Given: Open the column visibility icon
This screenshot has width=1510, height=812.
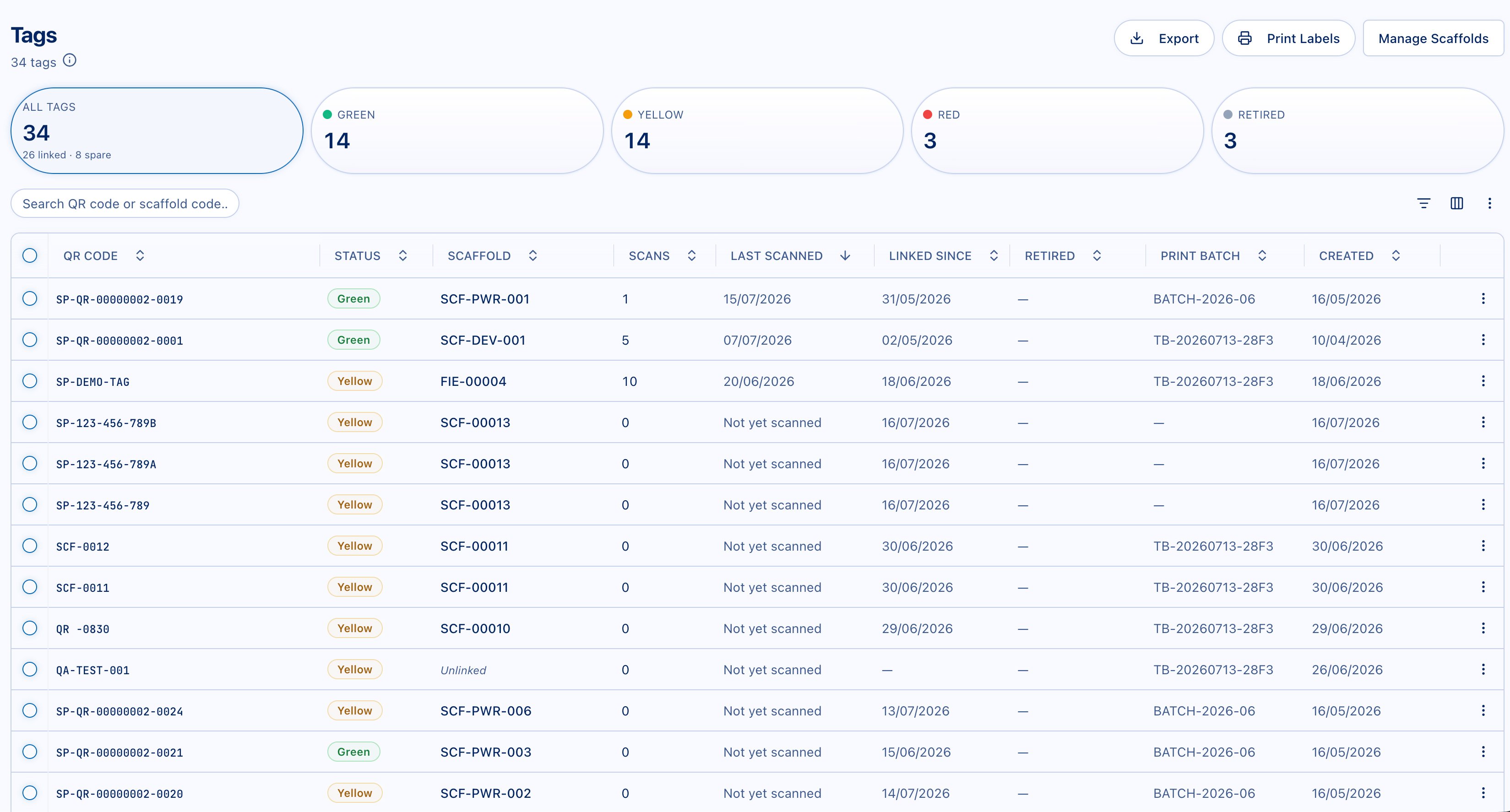Looking at the screenshot, I should pos(1456,203).
